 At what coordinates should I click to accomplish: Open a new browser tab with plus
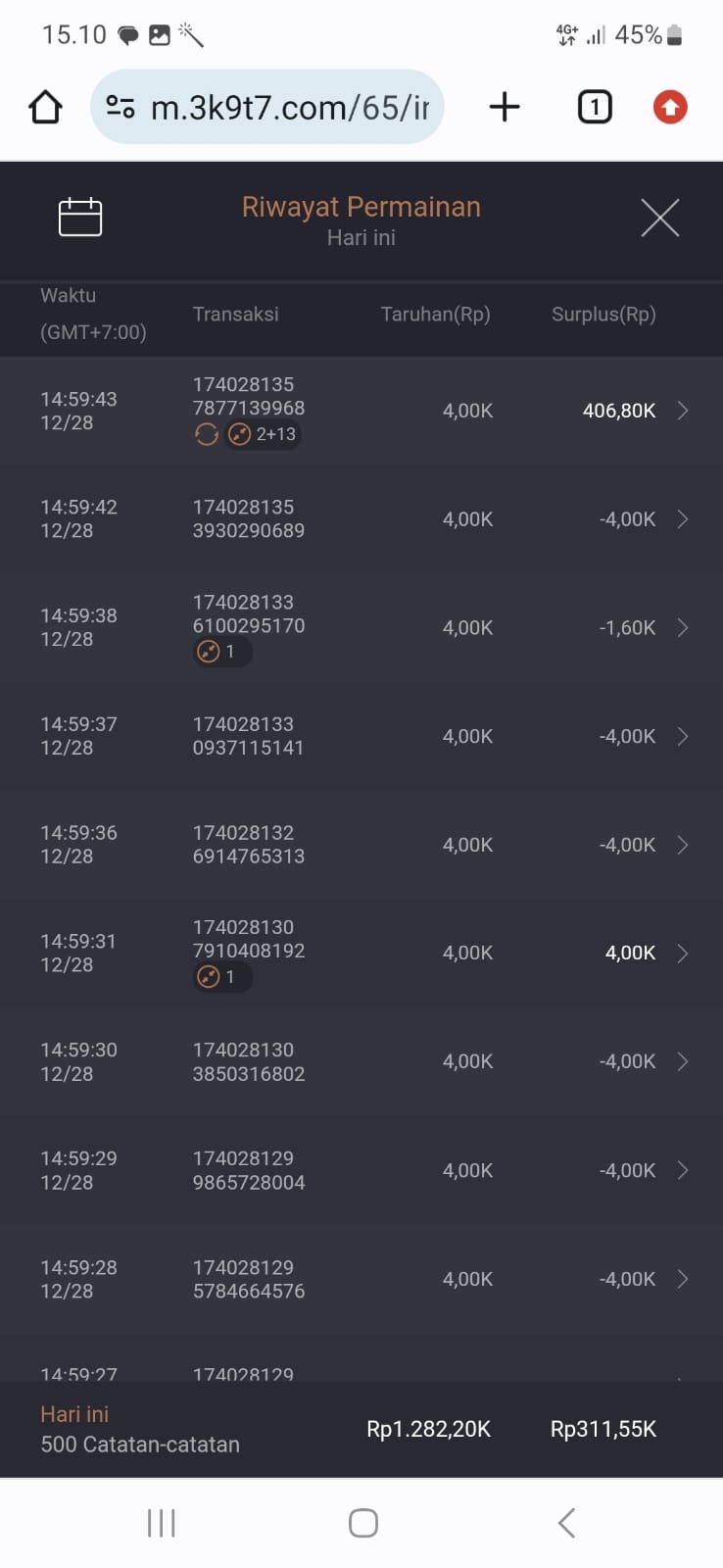[504, 107]
